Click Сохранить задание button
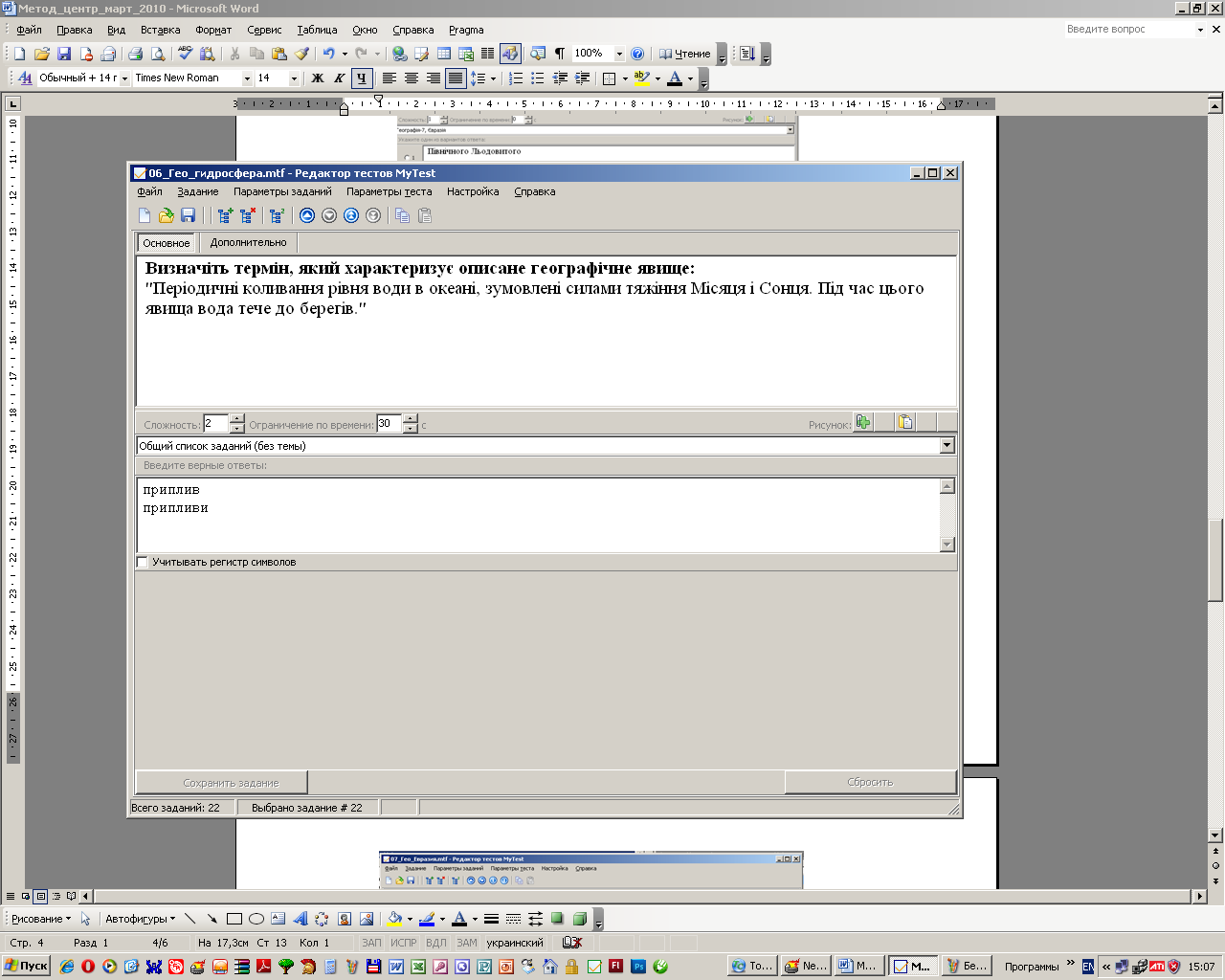 [221, 782]
